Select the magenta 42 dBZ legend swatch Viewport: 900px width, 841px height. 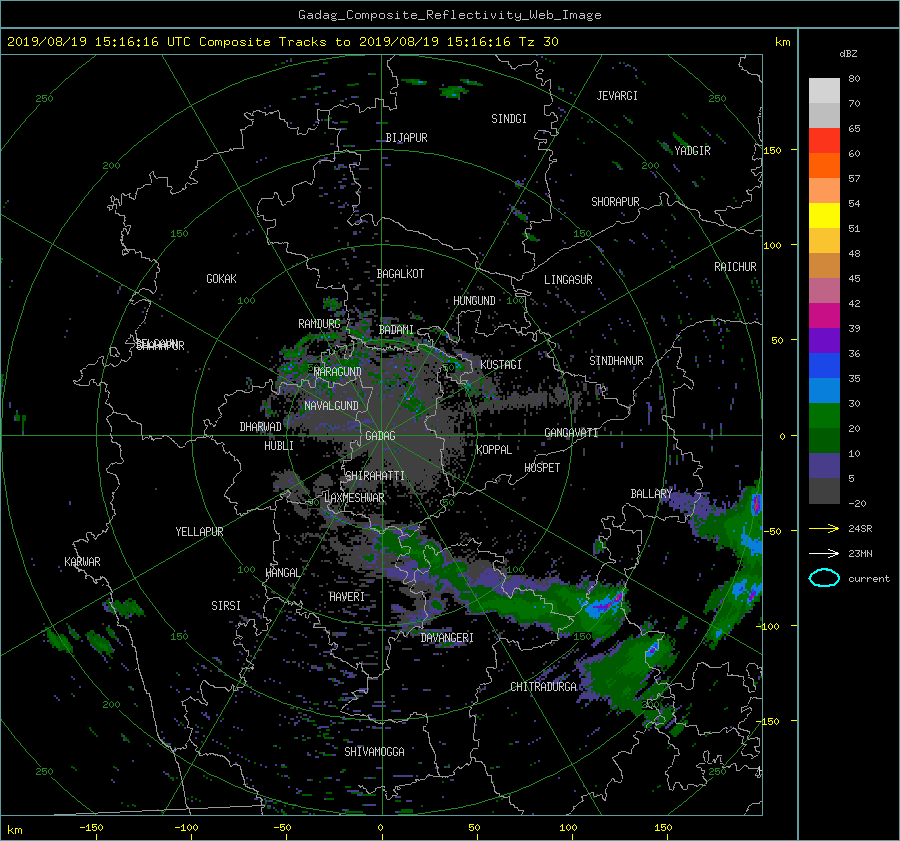point(824,315)
